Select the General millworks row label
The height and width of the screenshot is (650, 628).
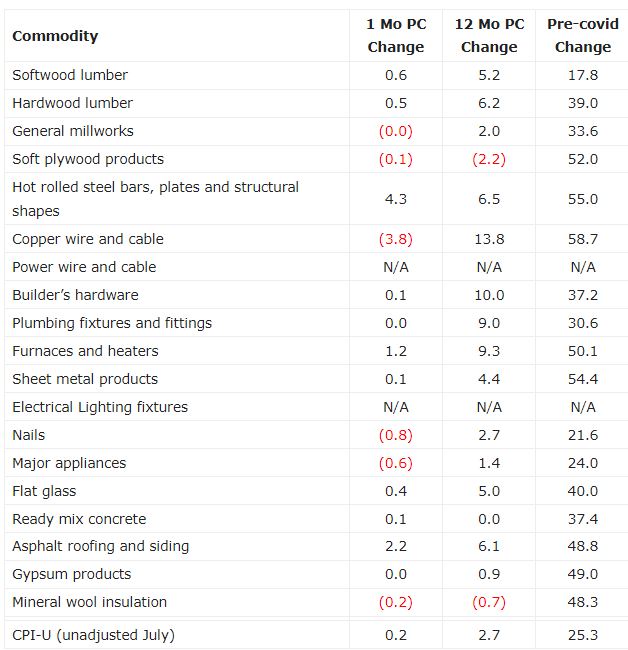(x=72, y=131)
